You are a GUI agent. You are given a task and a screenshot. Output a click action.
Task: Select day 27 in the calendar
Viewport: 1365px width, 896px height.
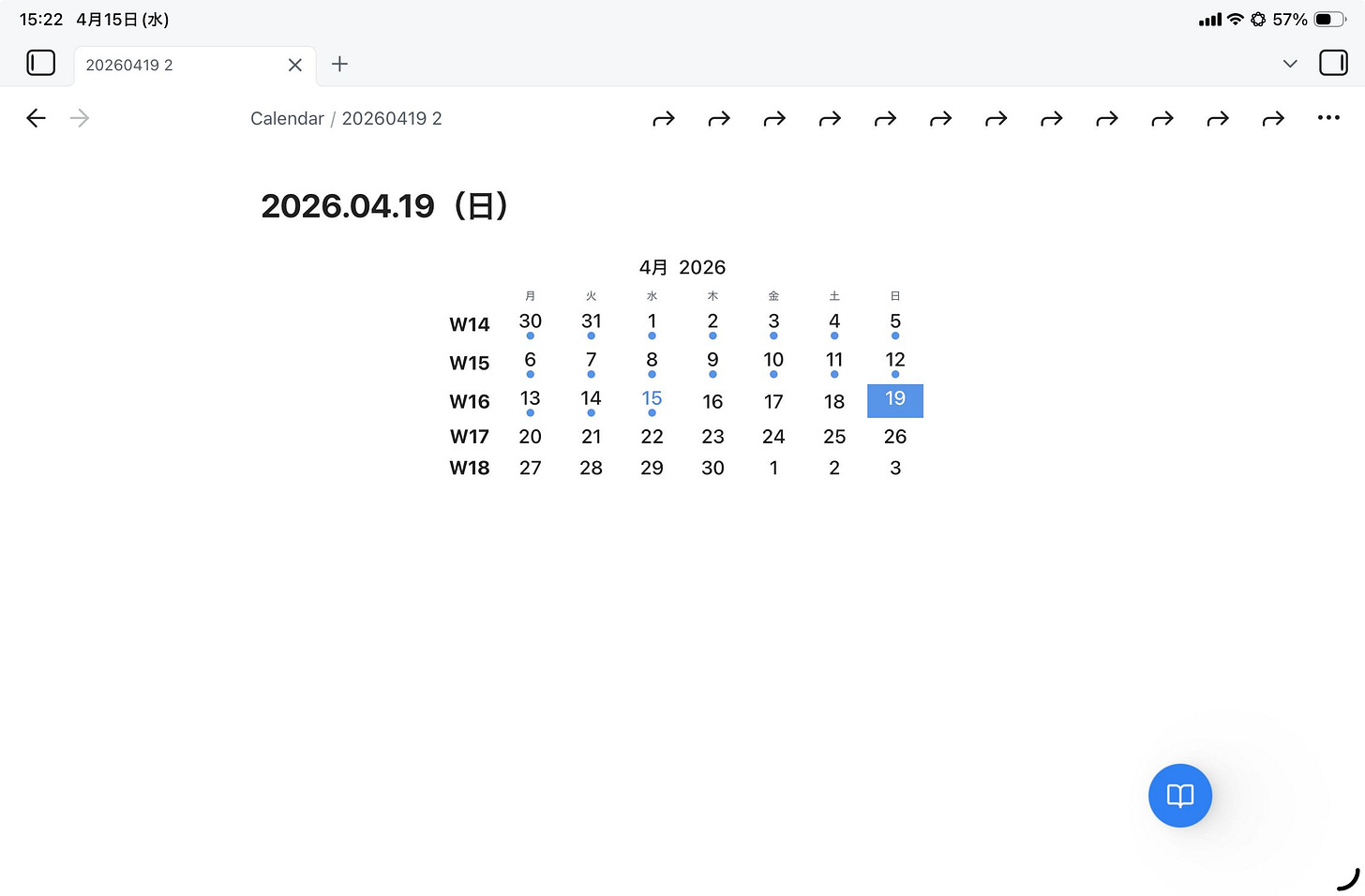531,468
